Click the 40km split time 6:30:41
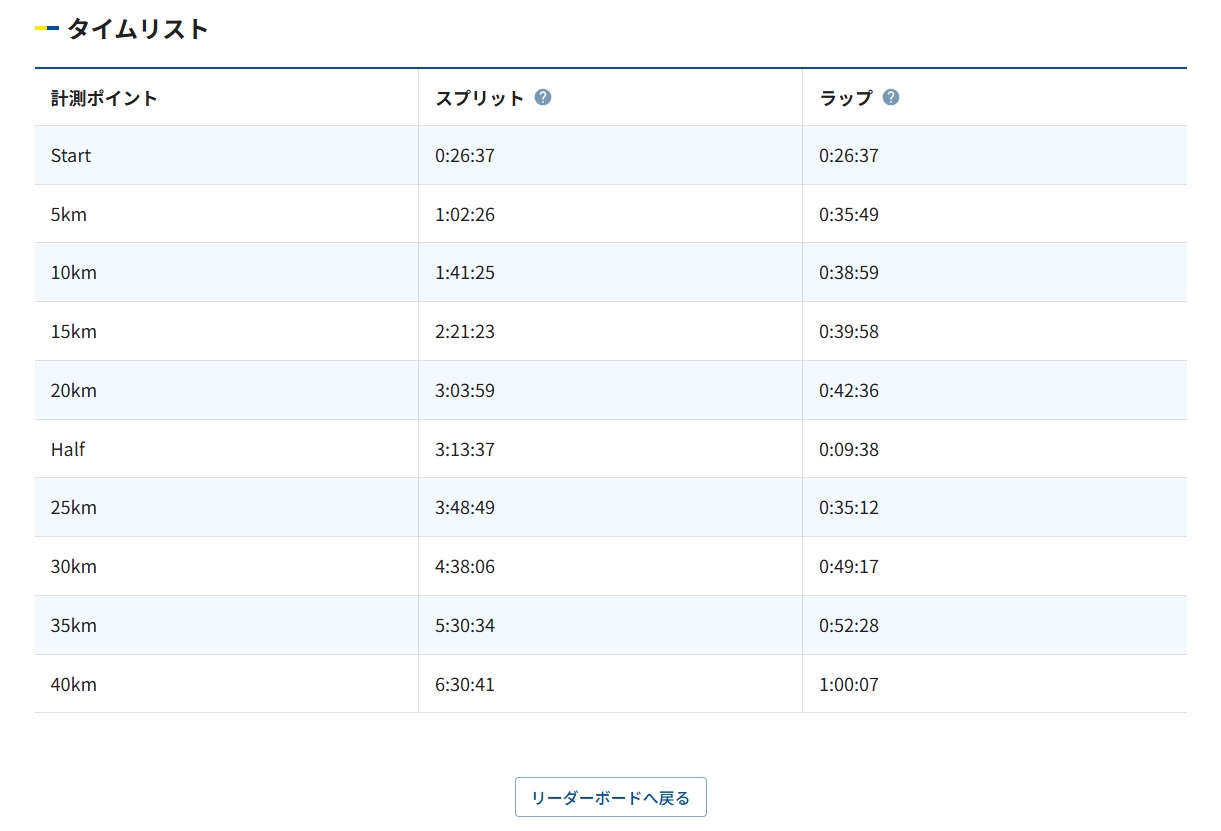The width and height of the screenshot is (1221, 831). pyautogui.click(x=465, y=685)
